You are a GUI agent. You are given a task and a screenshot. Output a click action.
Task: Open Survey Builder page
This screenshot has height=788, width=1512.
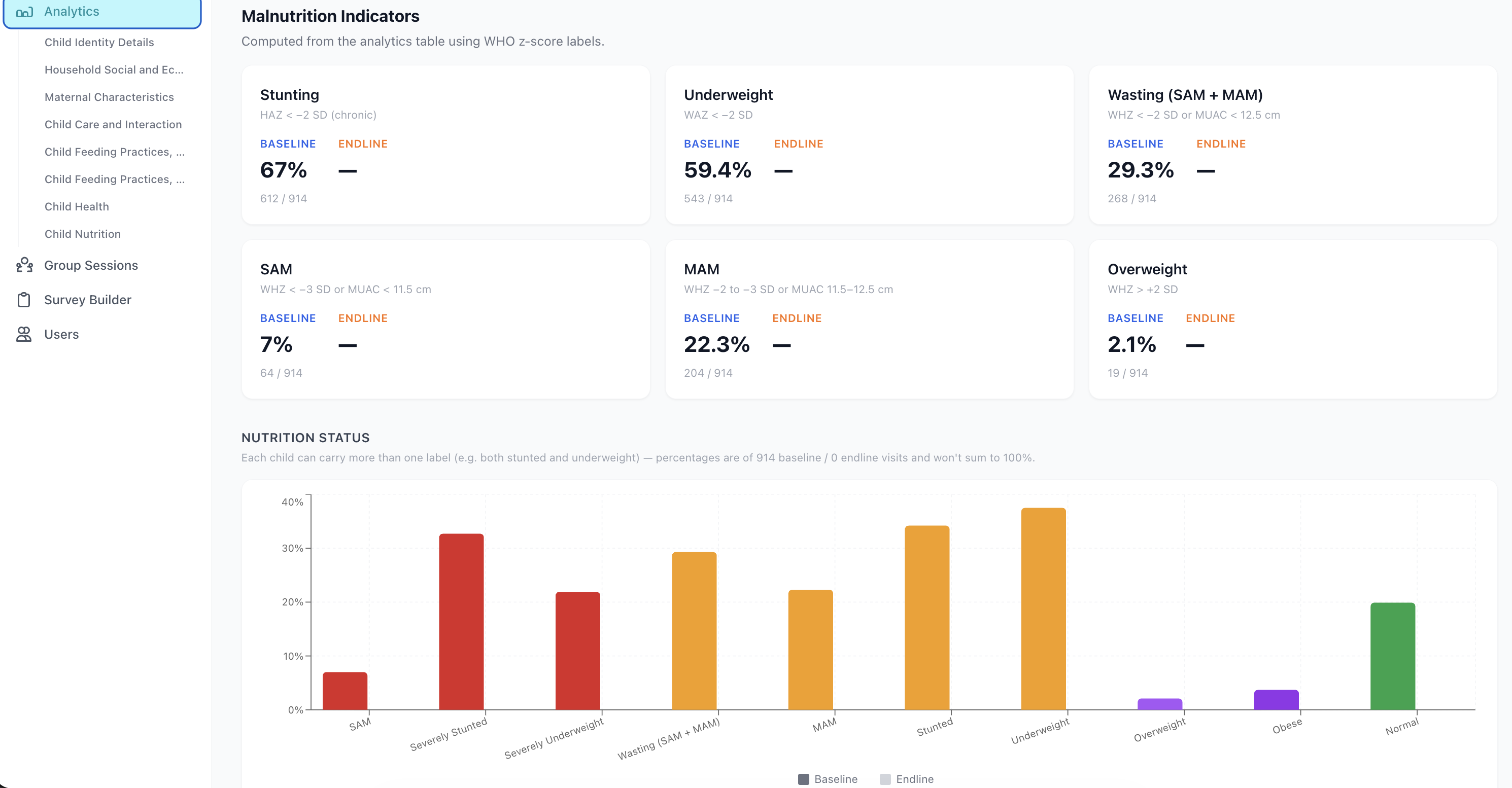coord(87,300)
